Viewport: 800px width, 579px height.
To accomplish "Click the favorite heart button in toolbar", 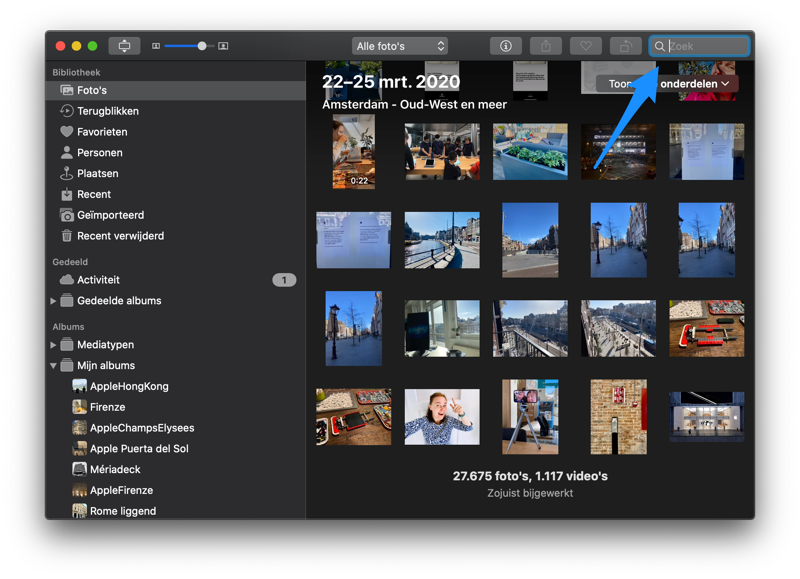I will [x=585, y=46].
